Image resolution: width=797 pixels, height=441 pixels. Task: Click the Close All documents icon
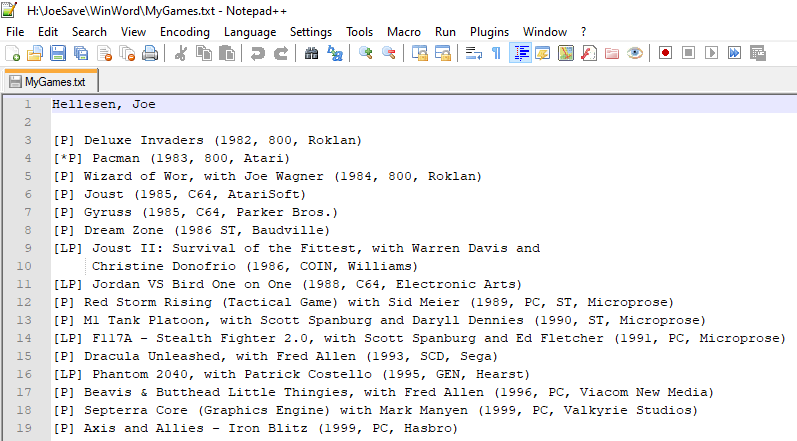pyautogui.click(x=127, y=53)
